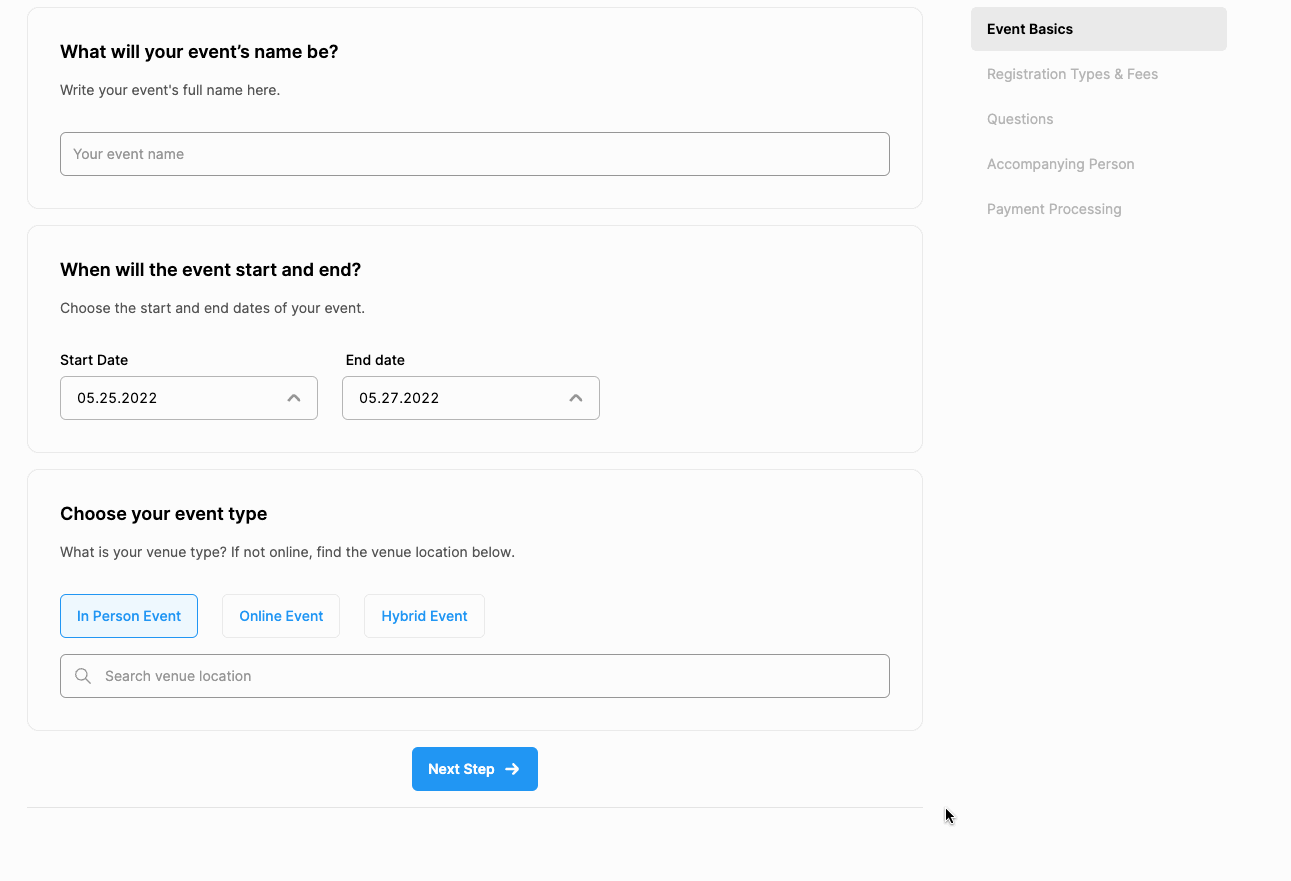Open the Payment Processing step
This screenshot has width=1291, height=881.
pyautogui.click(x=1054, y=209)
